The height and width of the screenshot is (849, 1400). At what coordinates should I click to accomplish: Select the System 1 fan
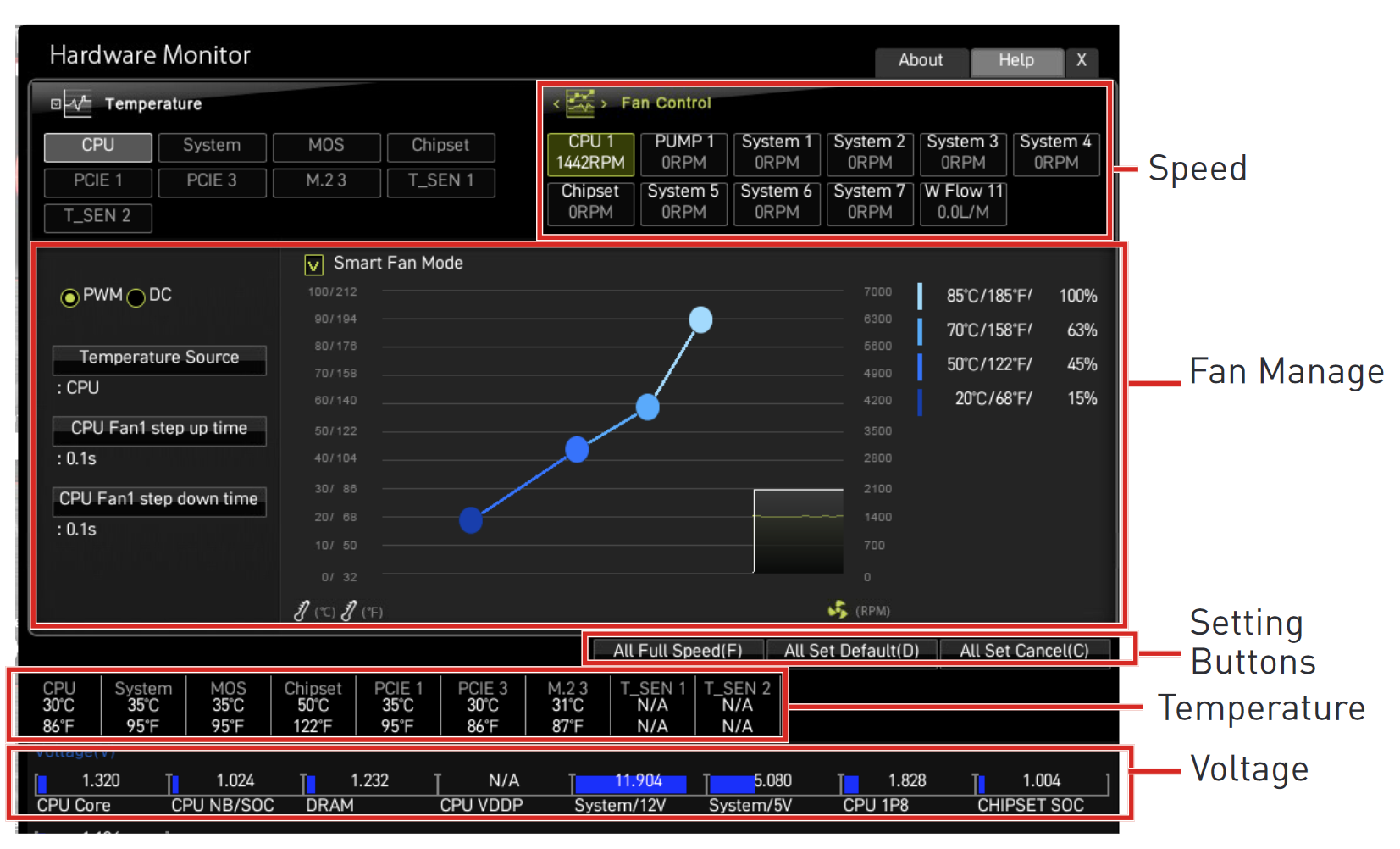pos(777,153)
